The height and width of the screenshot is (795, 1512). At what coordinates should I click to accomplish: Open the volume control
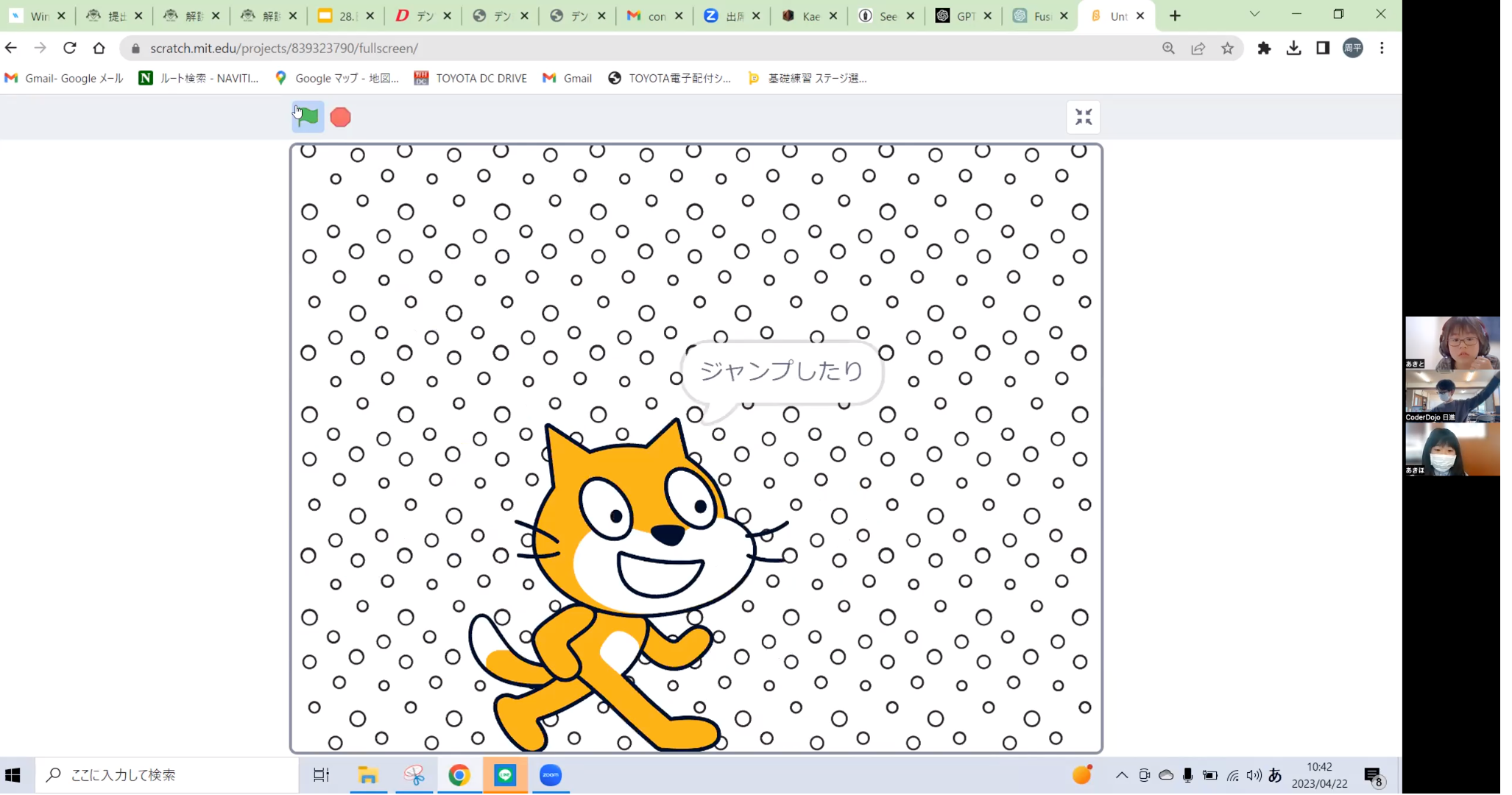1254,775
